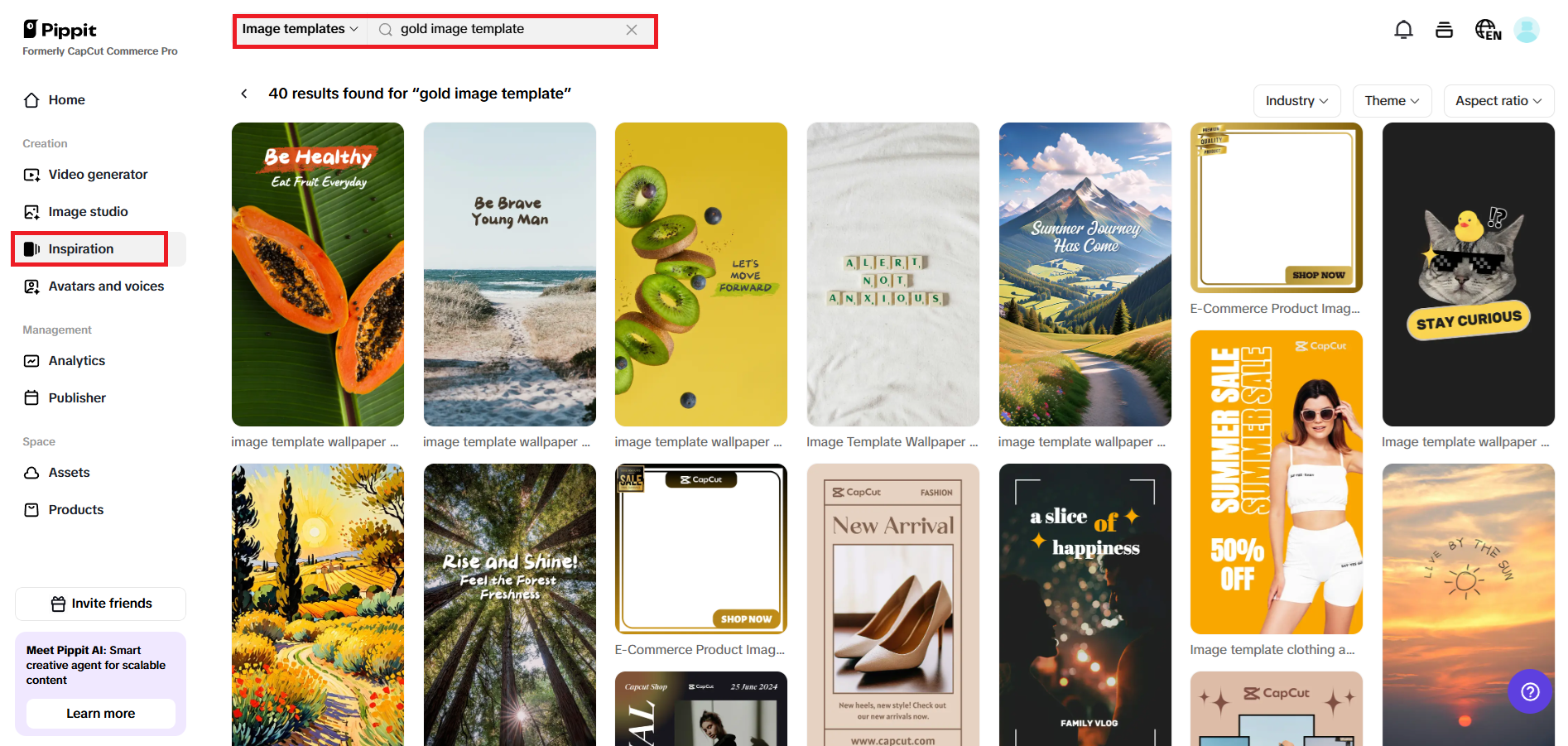
Task: Open the Theme filter dropdown
Action: coord(1392,101)
